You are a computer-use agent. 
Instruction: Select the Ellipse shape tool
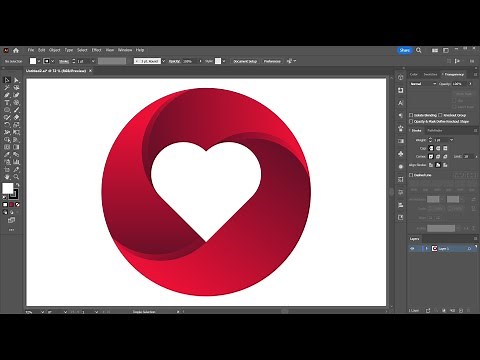click(7, 110)
